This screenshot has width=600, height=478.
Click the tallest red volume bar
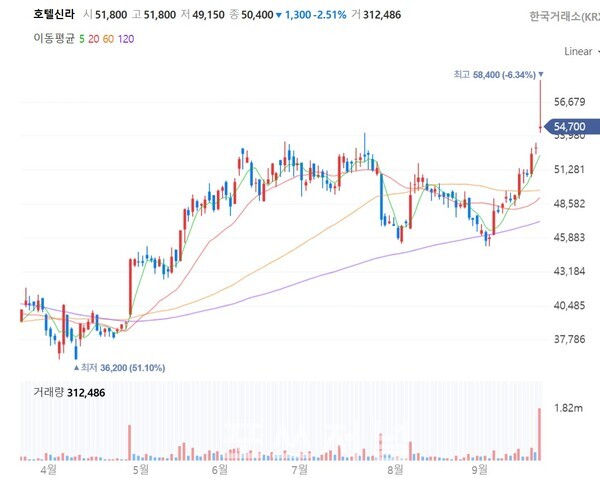click(539, 432)
